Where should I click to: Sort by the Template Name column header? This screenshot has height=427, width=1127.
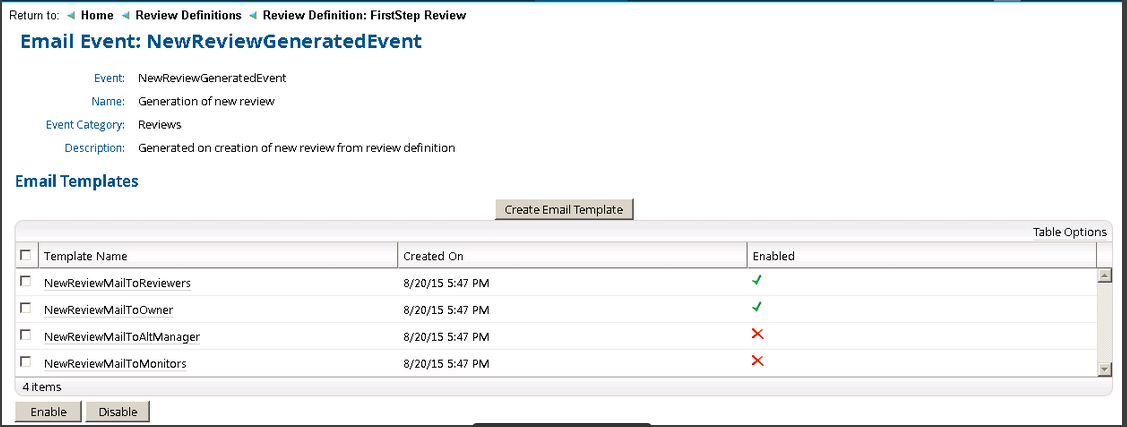click(x=86, y=256)
